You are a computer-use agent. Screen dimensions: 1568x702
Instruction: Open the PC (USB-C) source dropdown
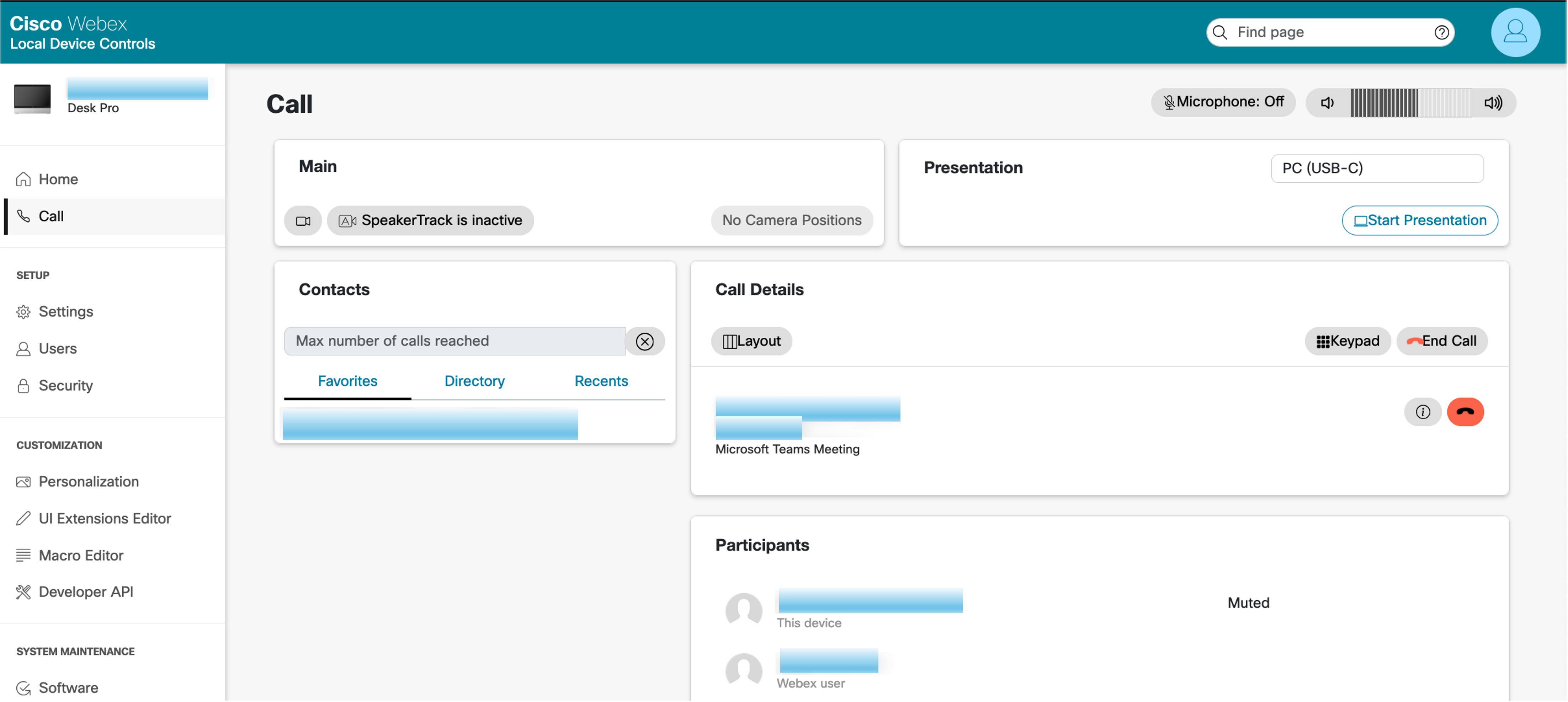click(x=1377, y=168)
